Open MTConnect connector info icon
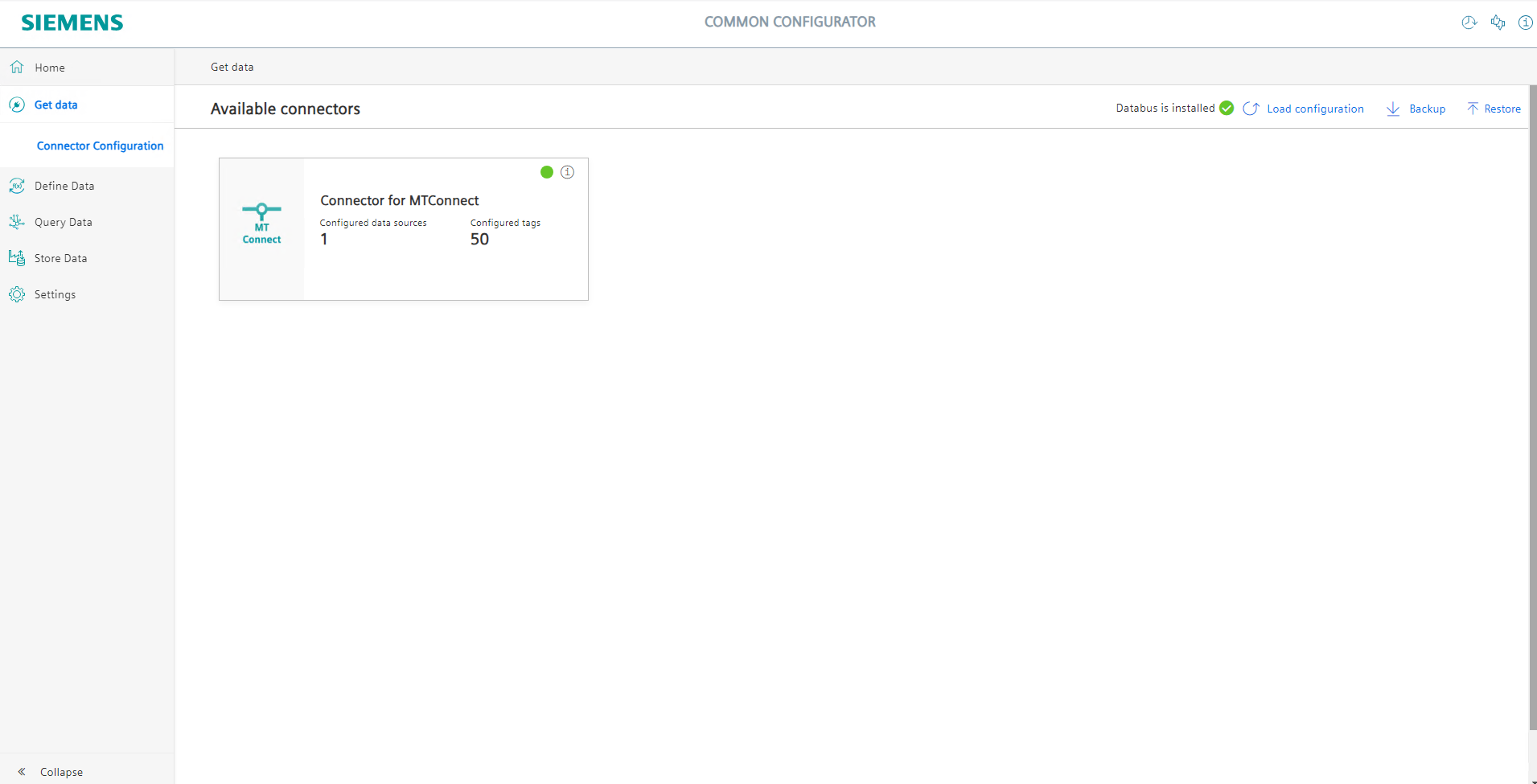 coord(568,172)
